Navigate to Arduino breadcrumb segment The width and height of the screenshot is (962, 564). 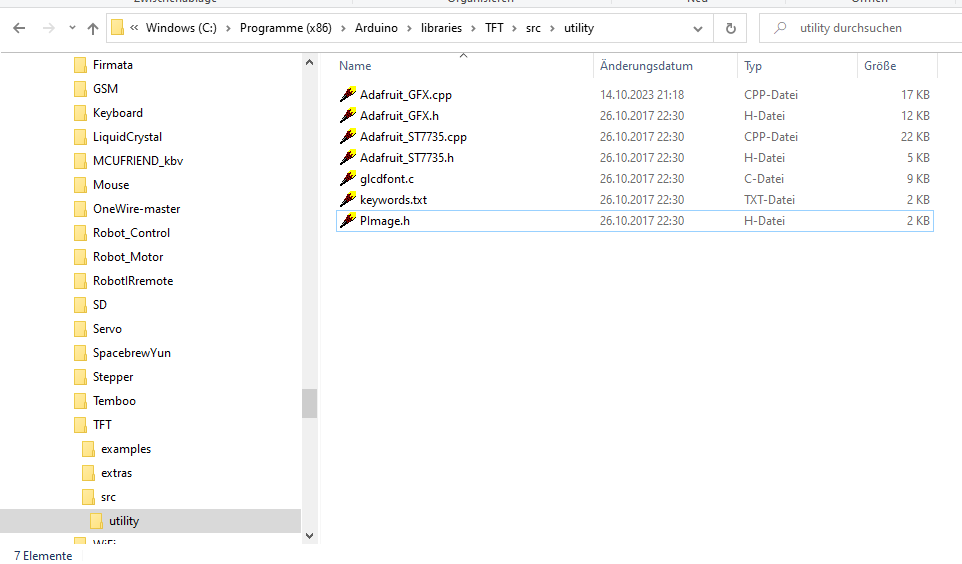(x=376, y=28)
